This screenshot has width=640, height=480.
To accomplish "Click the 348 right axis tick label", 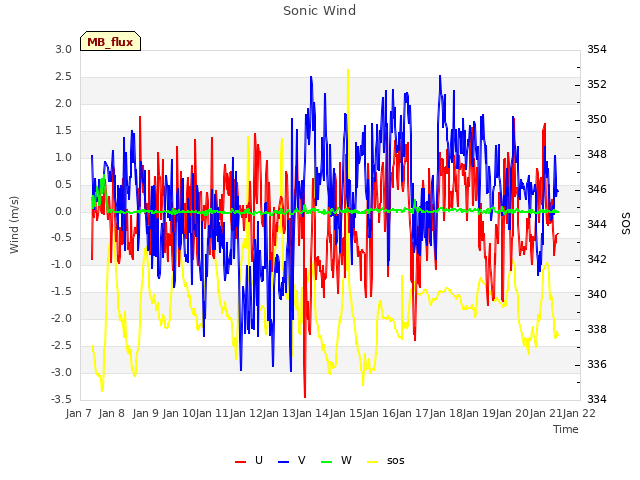I will click(597, 154).
